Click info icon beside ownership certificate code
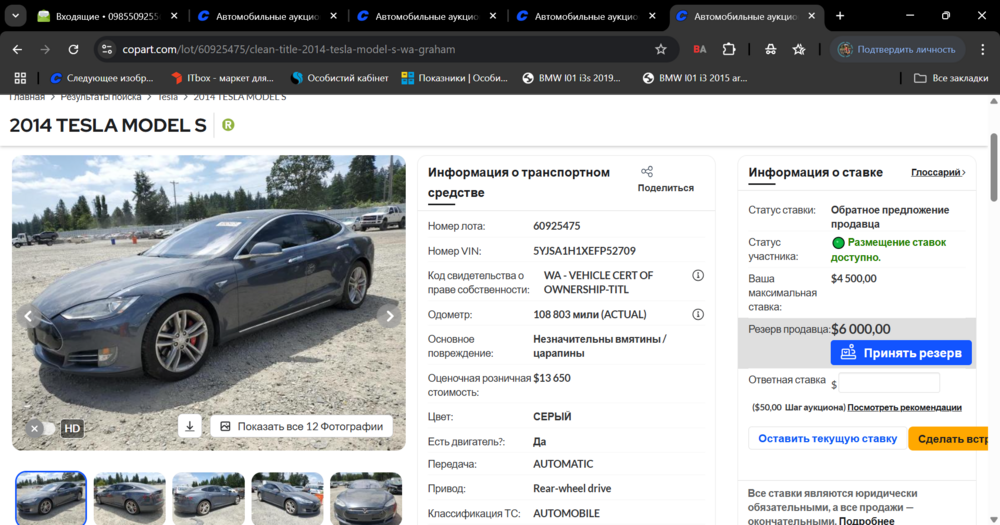Image resolution: width=1000 pixels, height=525 pixels. (x=698, y=275)
